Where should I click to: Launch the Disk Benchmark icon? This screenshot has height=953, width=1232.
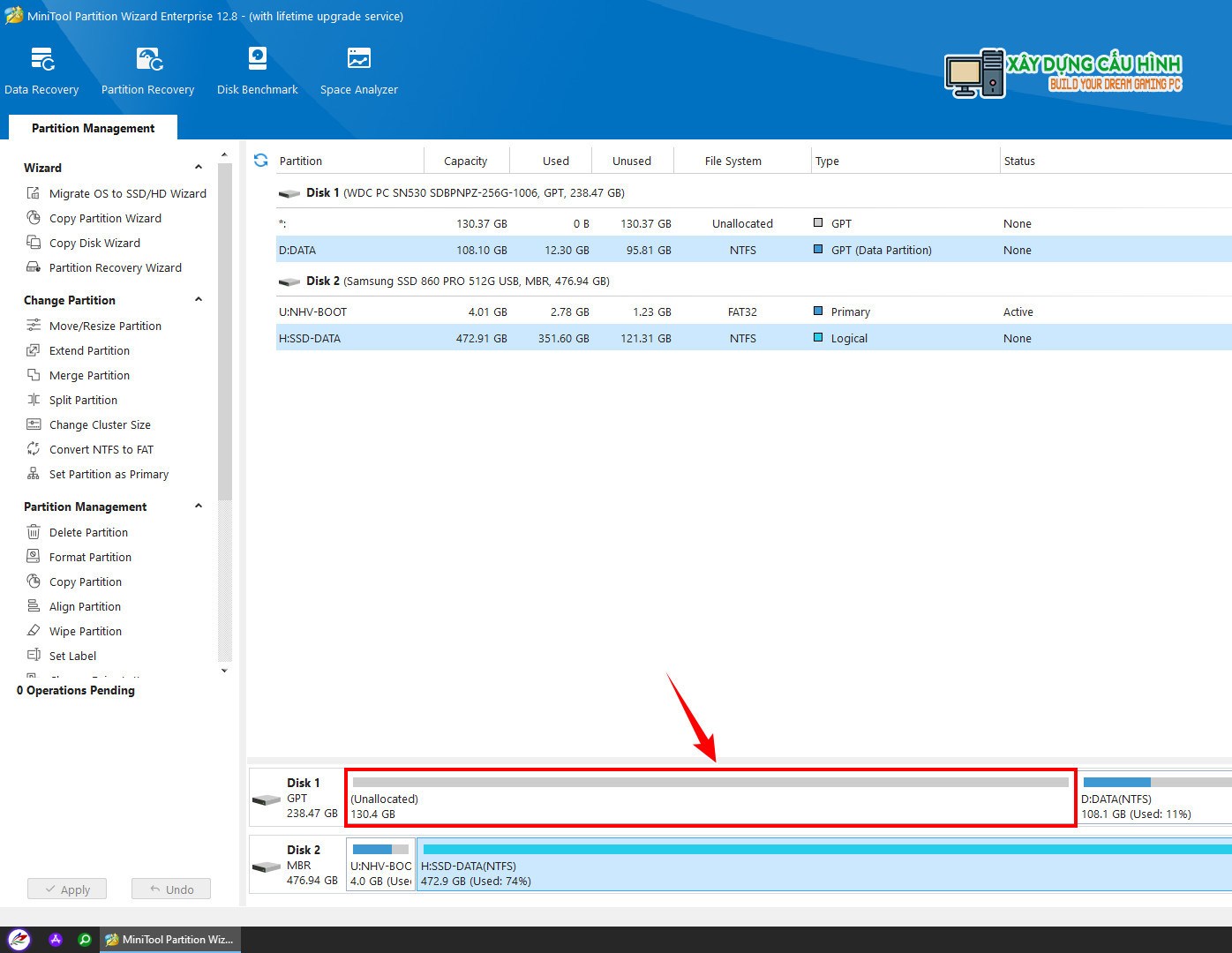click(x=257, y=58)
